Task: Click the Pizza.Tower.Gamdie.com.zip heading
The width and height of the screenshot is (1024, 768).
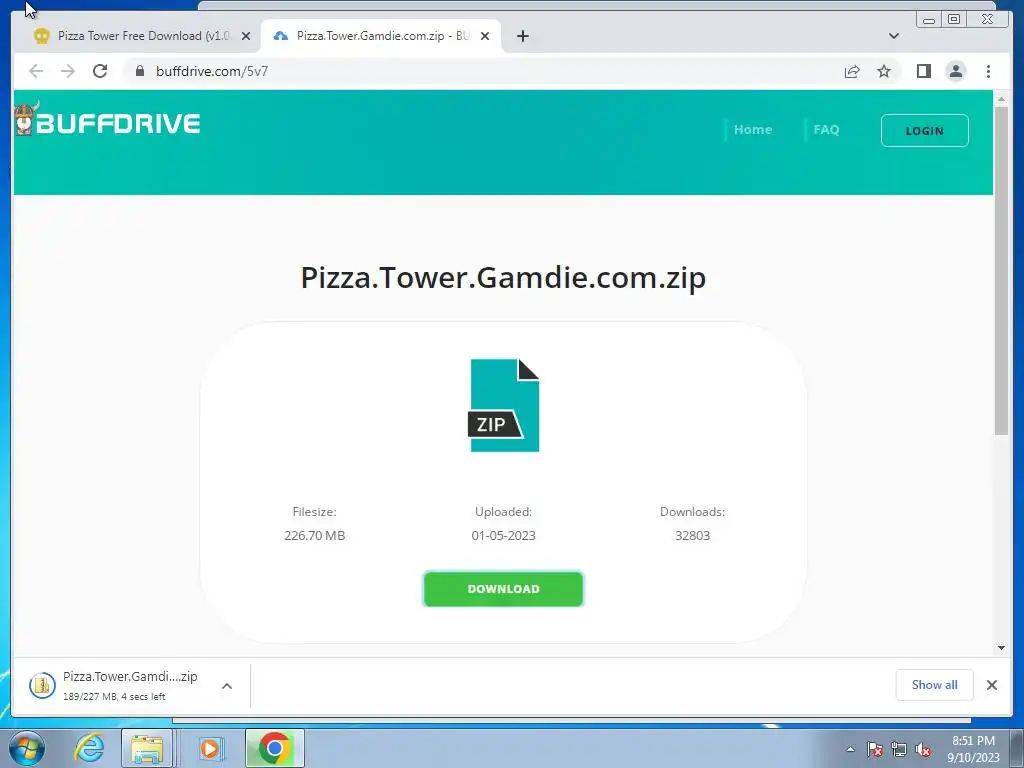Action: [503, 278]
